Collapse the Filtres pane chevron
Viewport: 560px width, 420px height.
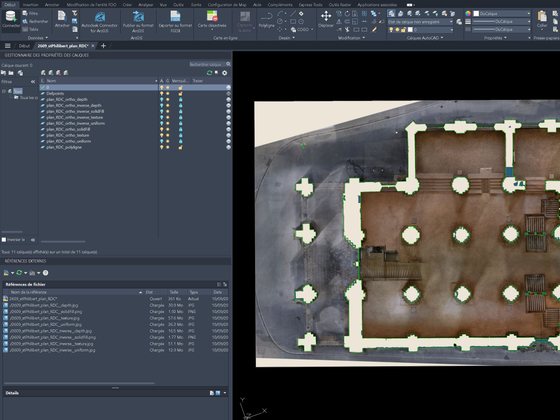pyautogui.click(x=33, y=82)
